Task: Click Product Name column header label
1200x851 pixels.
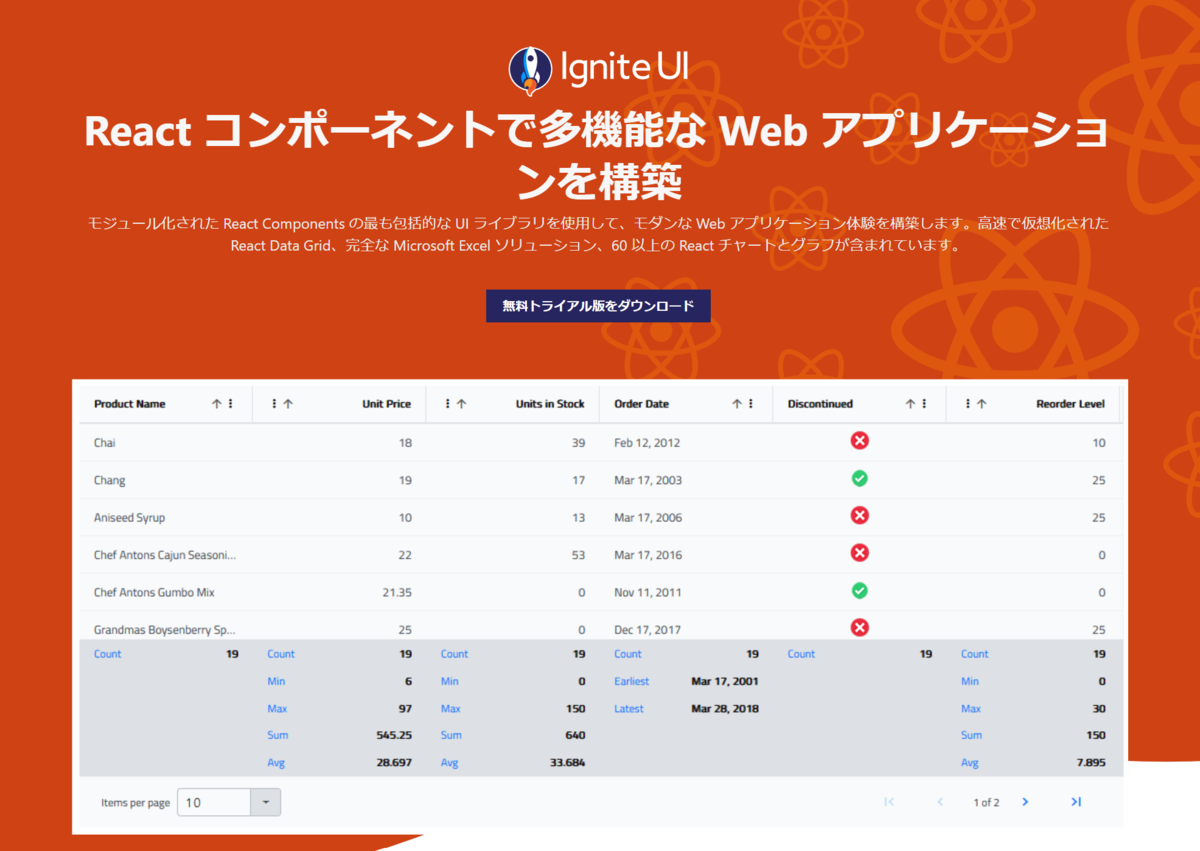Action: pos(130,404)
